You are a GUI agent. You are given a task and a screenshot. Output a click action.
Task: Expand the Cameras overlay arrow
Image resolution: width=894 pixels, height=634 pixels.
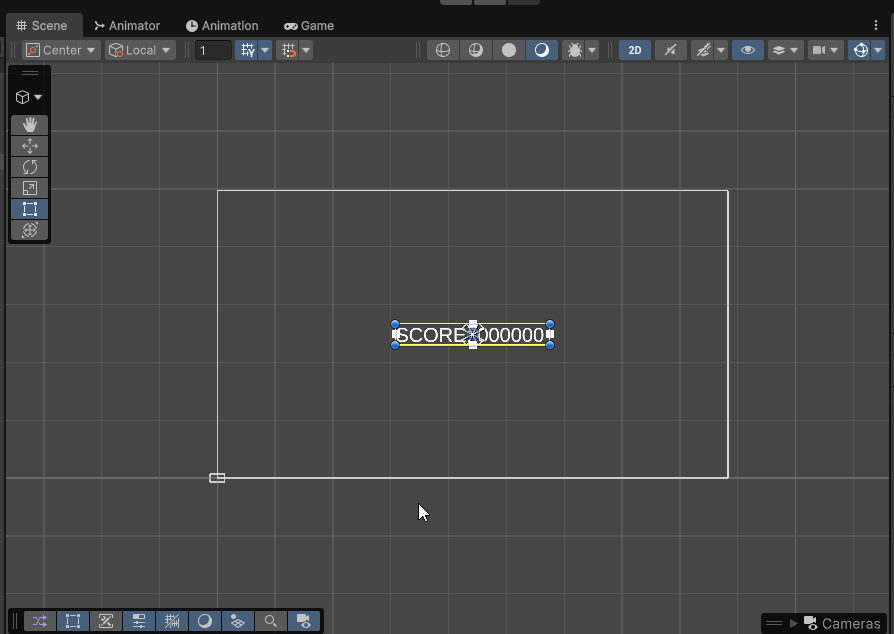793,623
